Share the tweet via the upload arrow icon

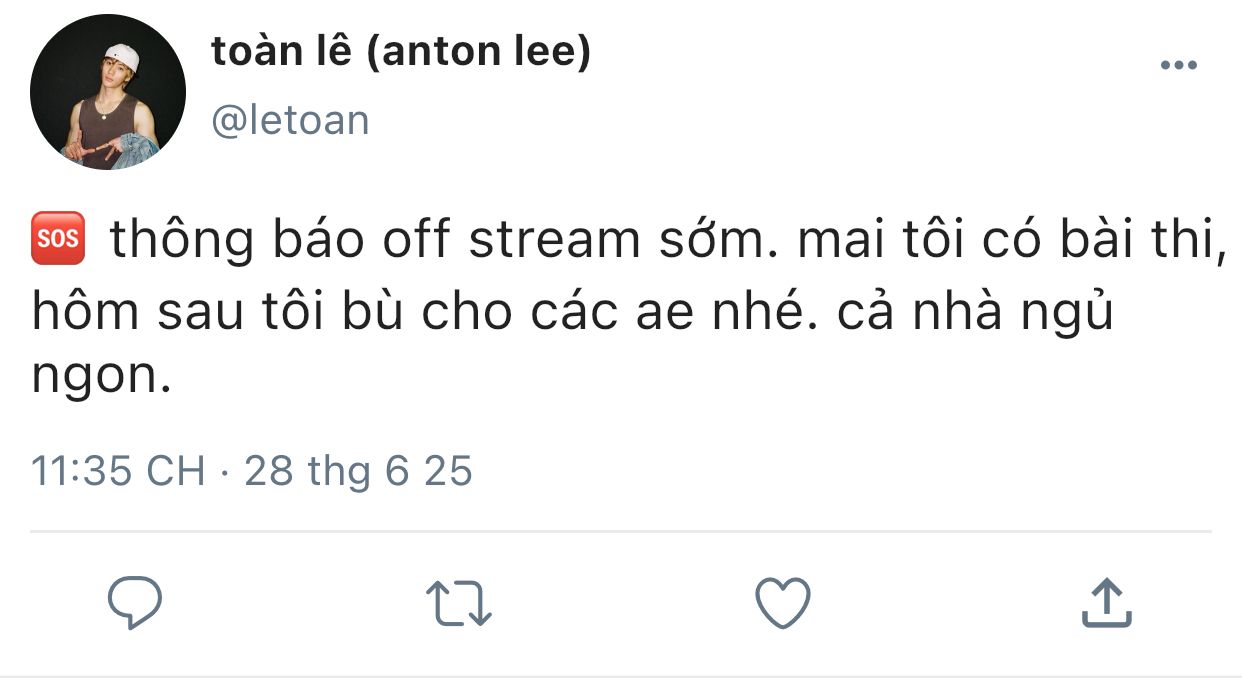coord(1107,603)
